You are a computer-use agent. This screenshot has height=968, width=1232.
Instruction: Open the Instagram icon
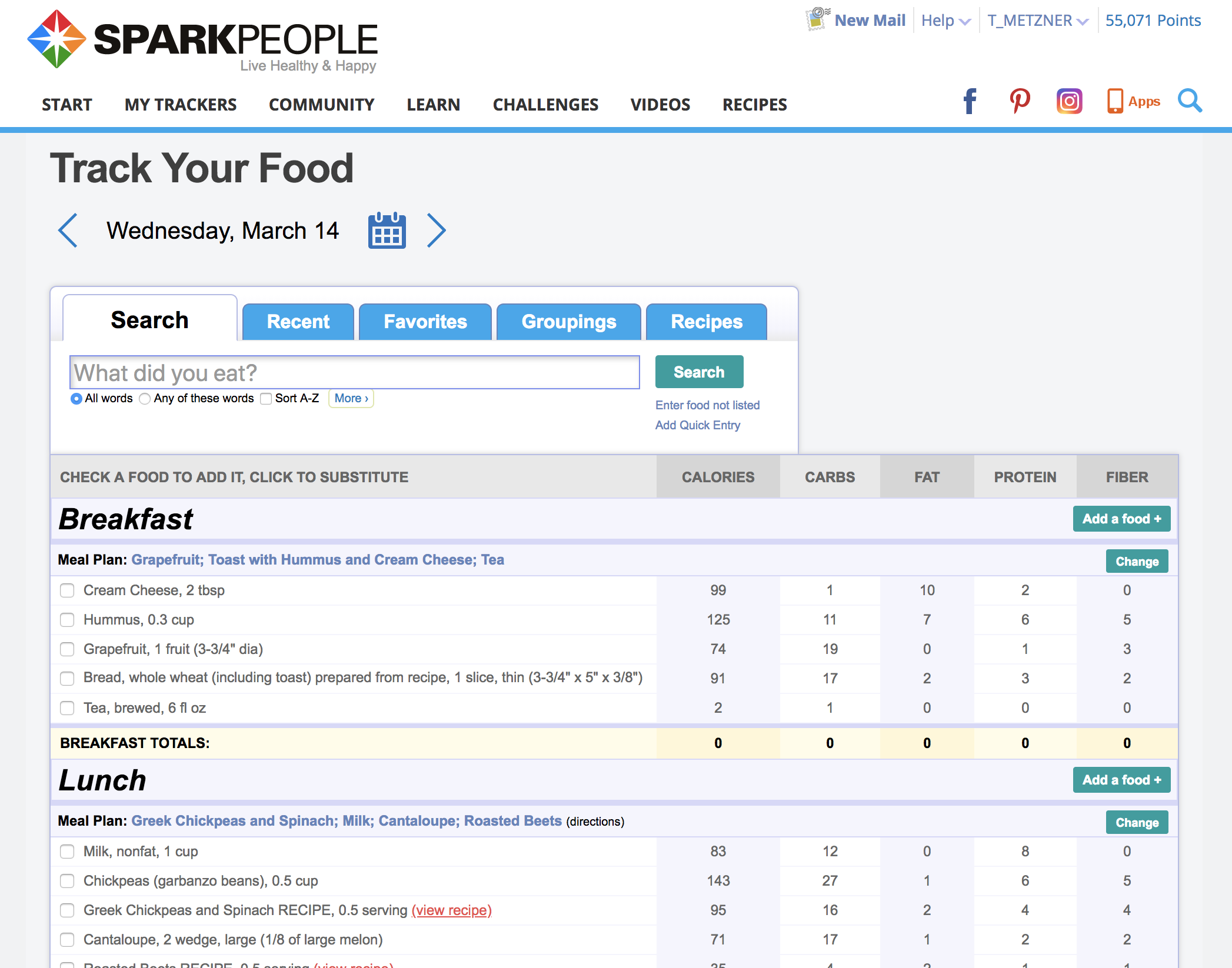pos(1069,101)
